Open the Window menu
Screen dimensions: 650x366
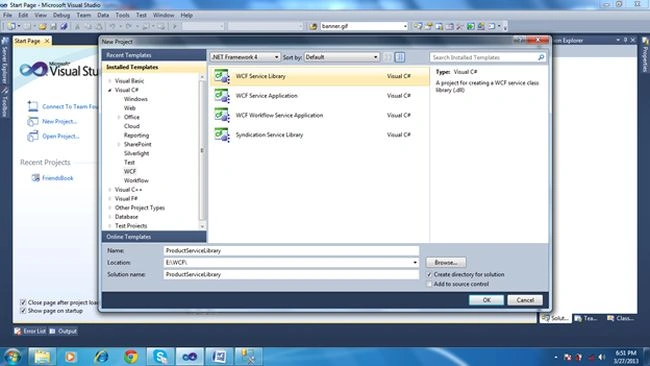(163, 15)
